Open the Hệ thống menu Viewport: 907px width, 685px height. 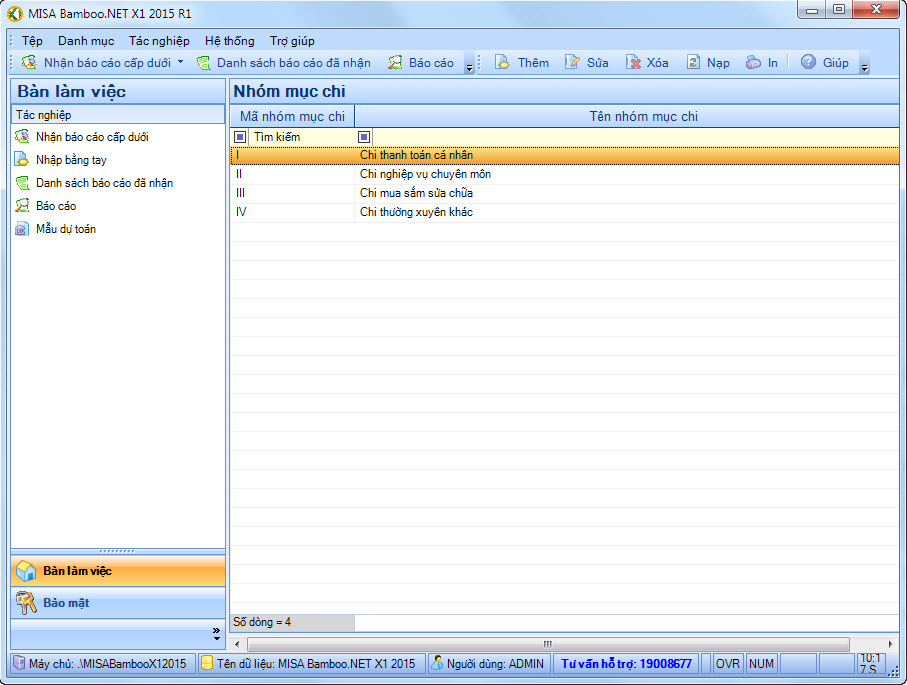click(x=230, y=40)
